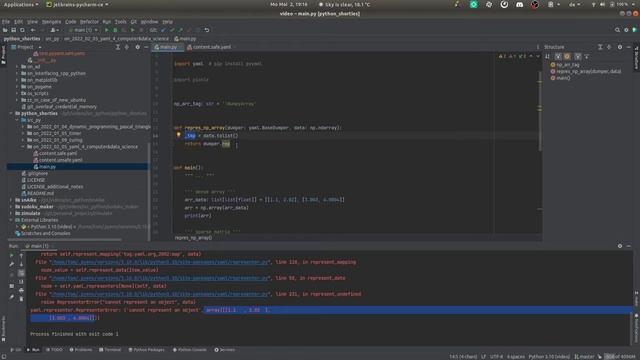The height and width of the screenshot is (360, 640).
Task: Toggle the fourth filter button in Structure toolbar
Action: coord(587,56)
